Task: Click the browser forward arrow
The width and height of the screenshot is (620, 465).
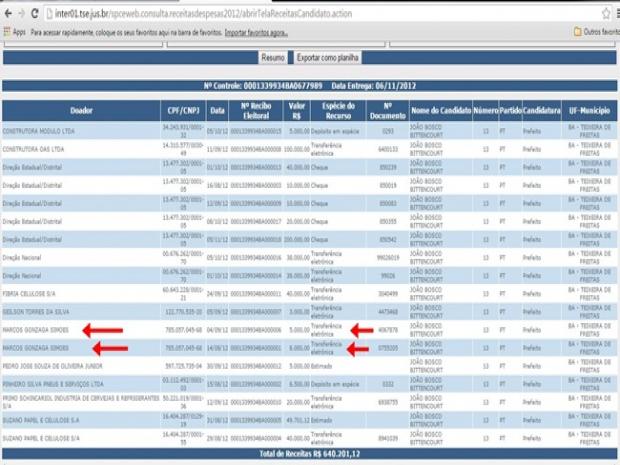Action: tap(21, 14)
